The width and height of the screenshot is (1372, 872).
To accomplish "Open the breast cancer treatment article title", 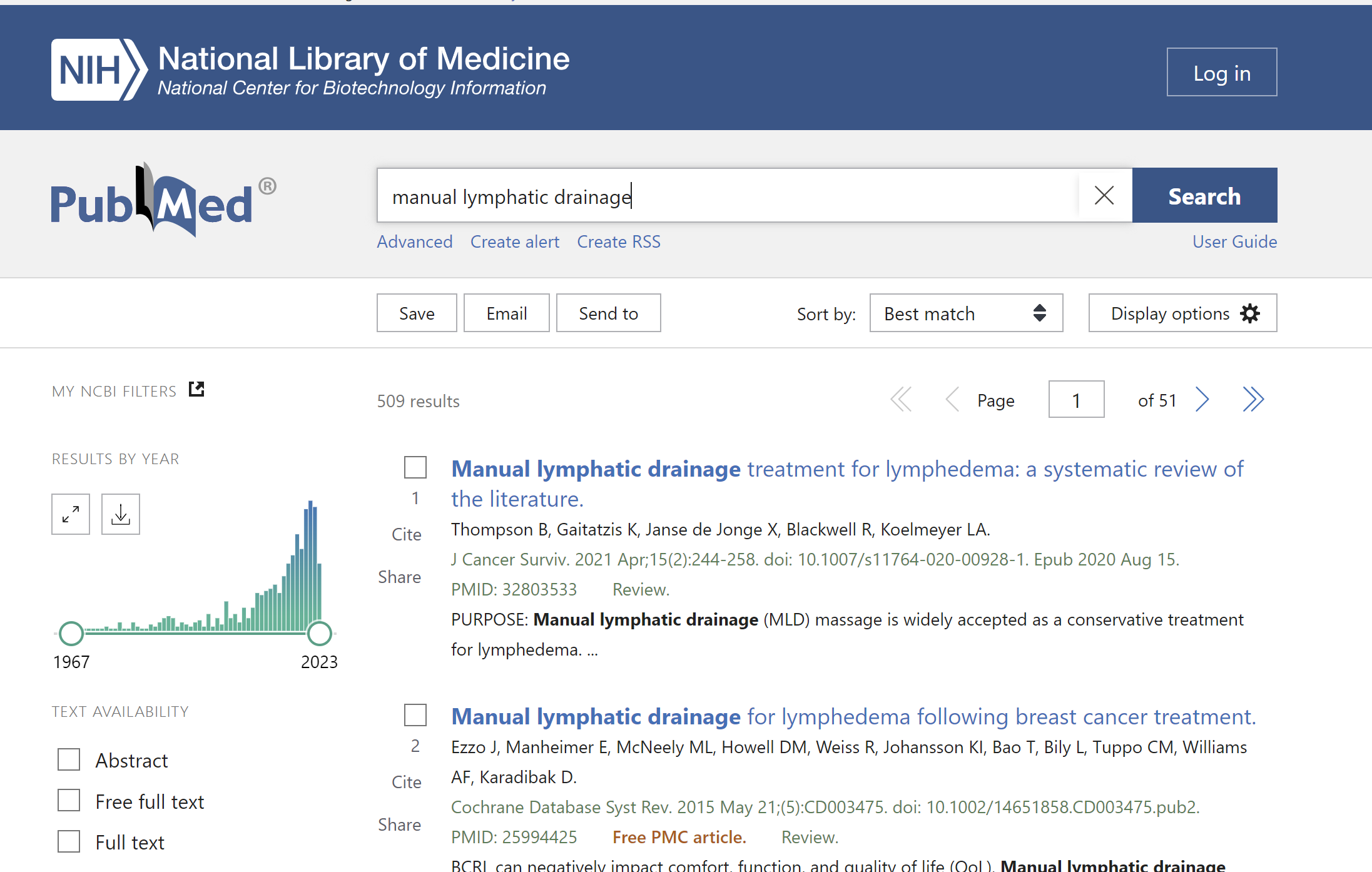I will pyautogui.click(x=853, y=716).
